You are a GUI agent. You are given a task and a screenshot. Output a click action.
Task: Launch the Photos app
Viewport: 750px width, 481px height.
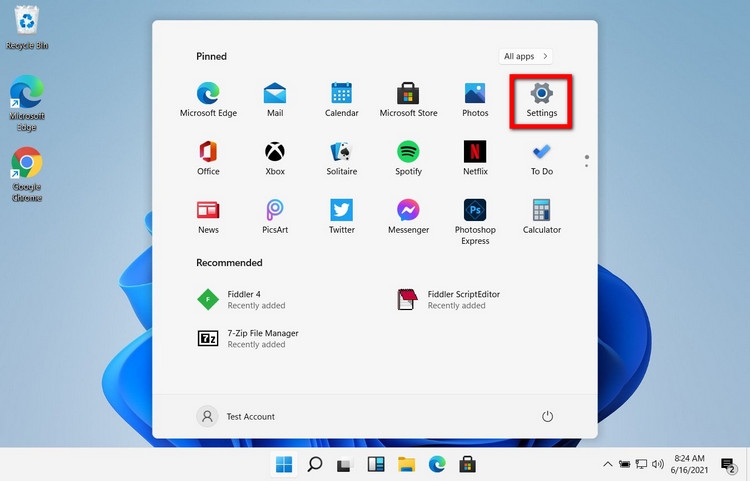point(475,100)
